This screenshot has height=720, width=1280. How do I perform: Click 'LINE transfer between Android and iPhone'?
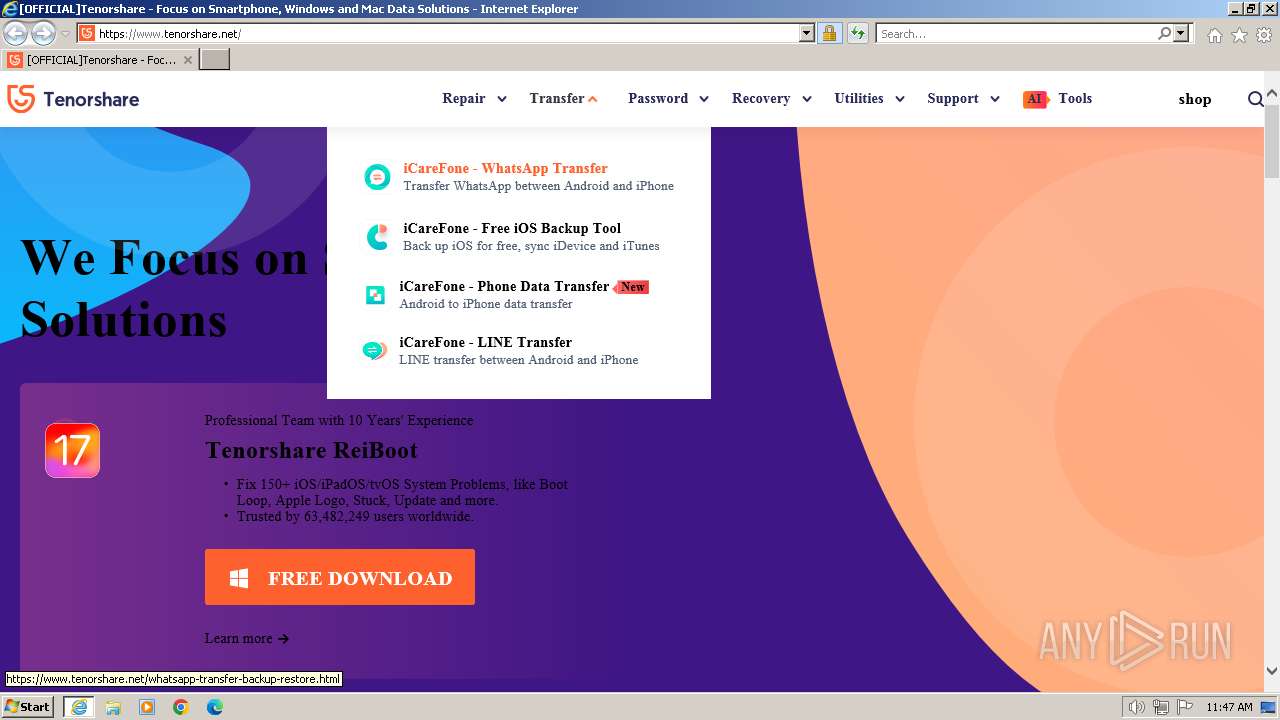518,360
